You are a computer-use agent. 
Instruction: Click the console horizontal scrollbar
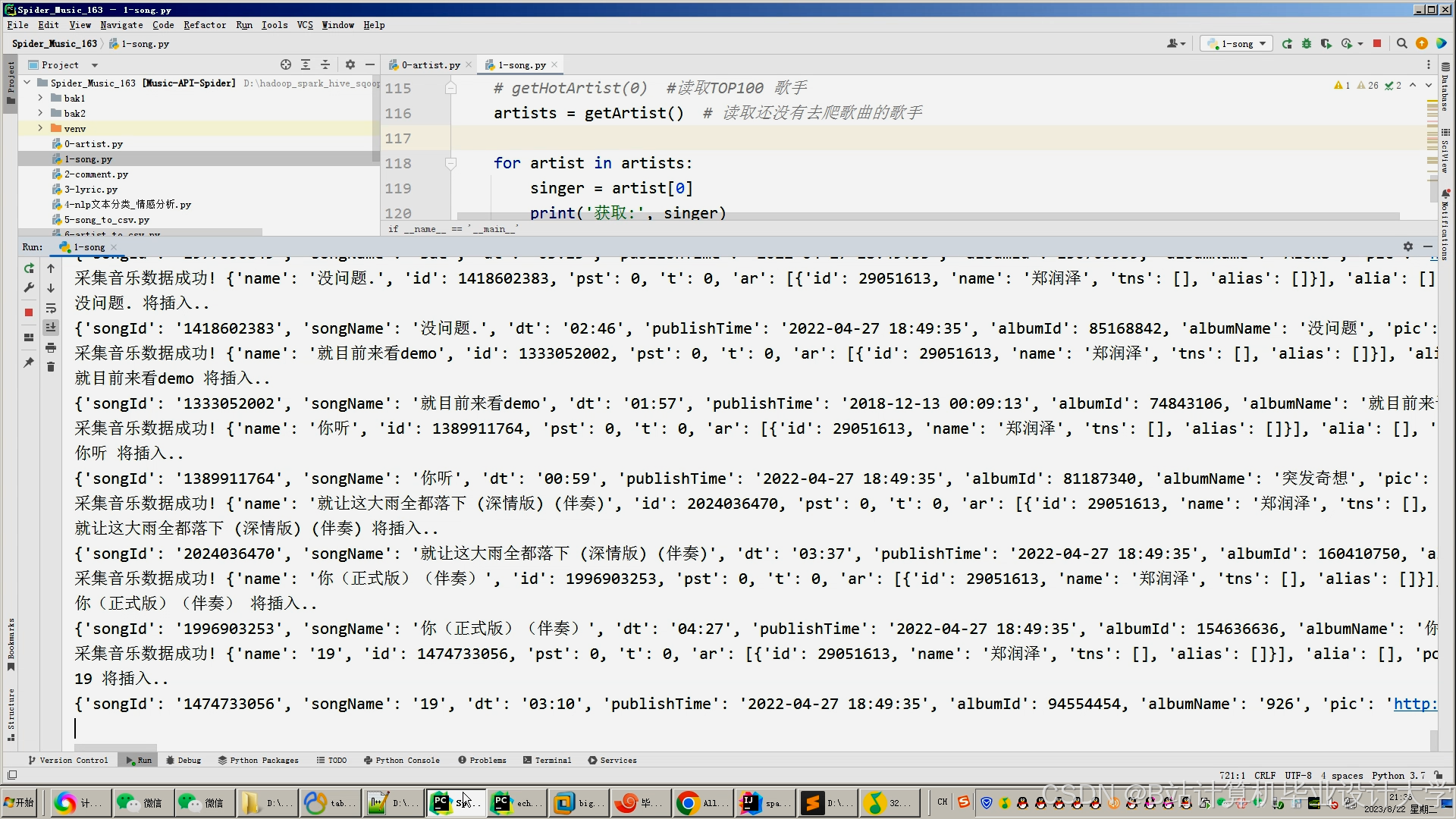115,747
